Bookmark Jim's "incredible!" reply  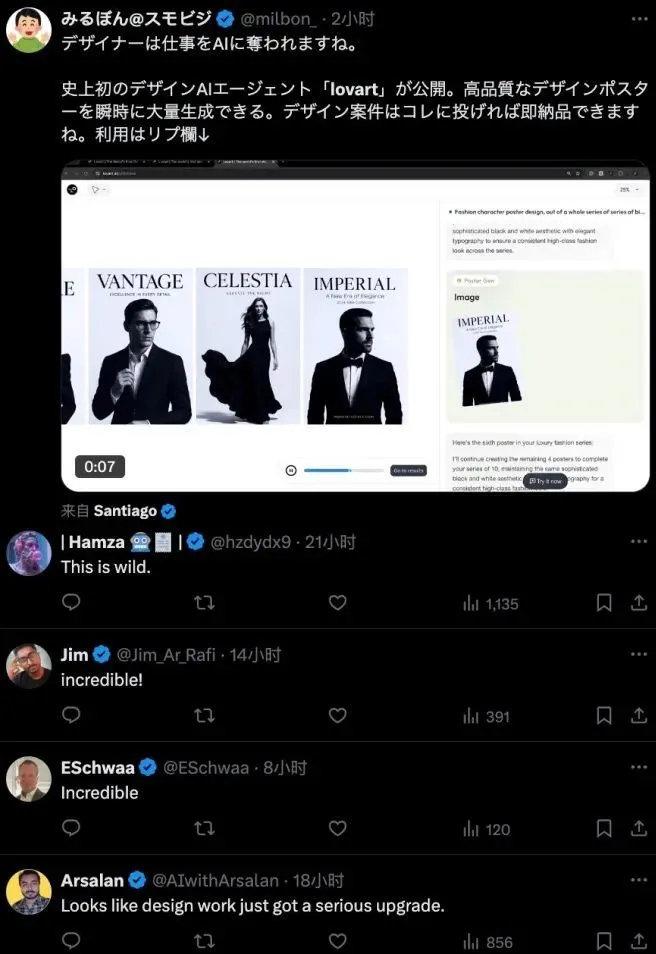[x=604, y=716]
